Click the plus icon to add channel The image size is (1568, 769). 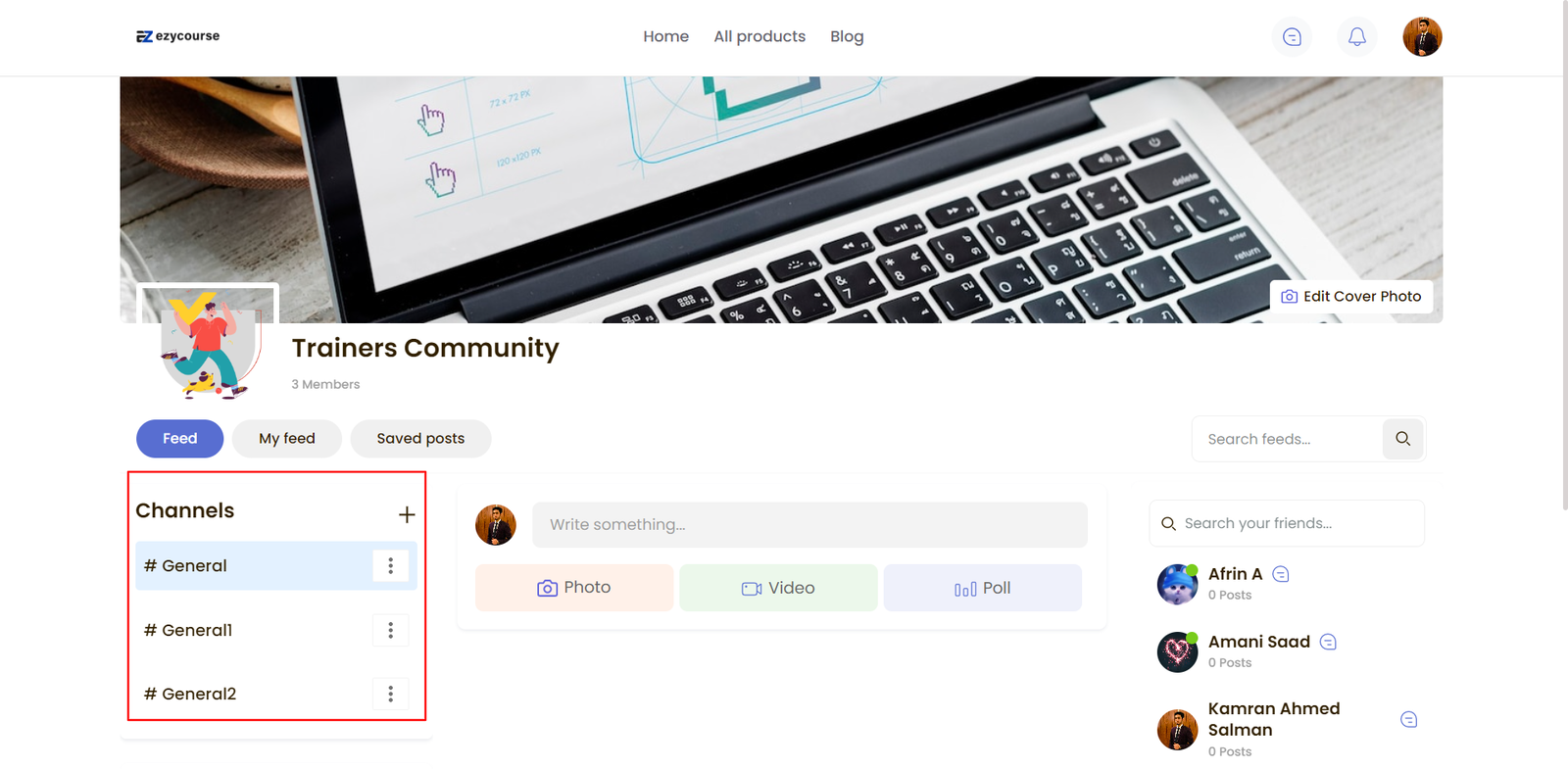[x=407, y=514]
